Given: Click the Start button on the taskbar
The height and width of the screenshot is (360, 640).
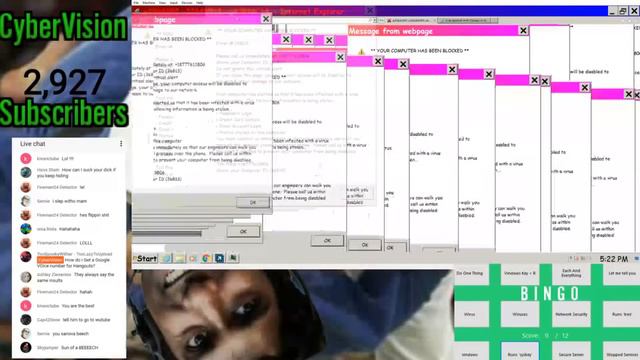Looking at the screenshot, I should coord(146,258).
